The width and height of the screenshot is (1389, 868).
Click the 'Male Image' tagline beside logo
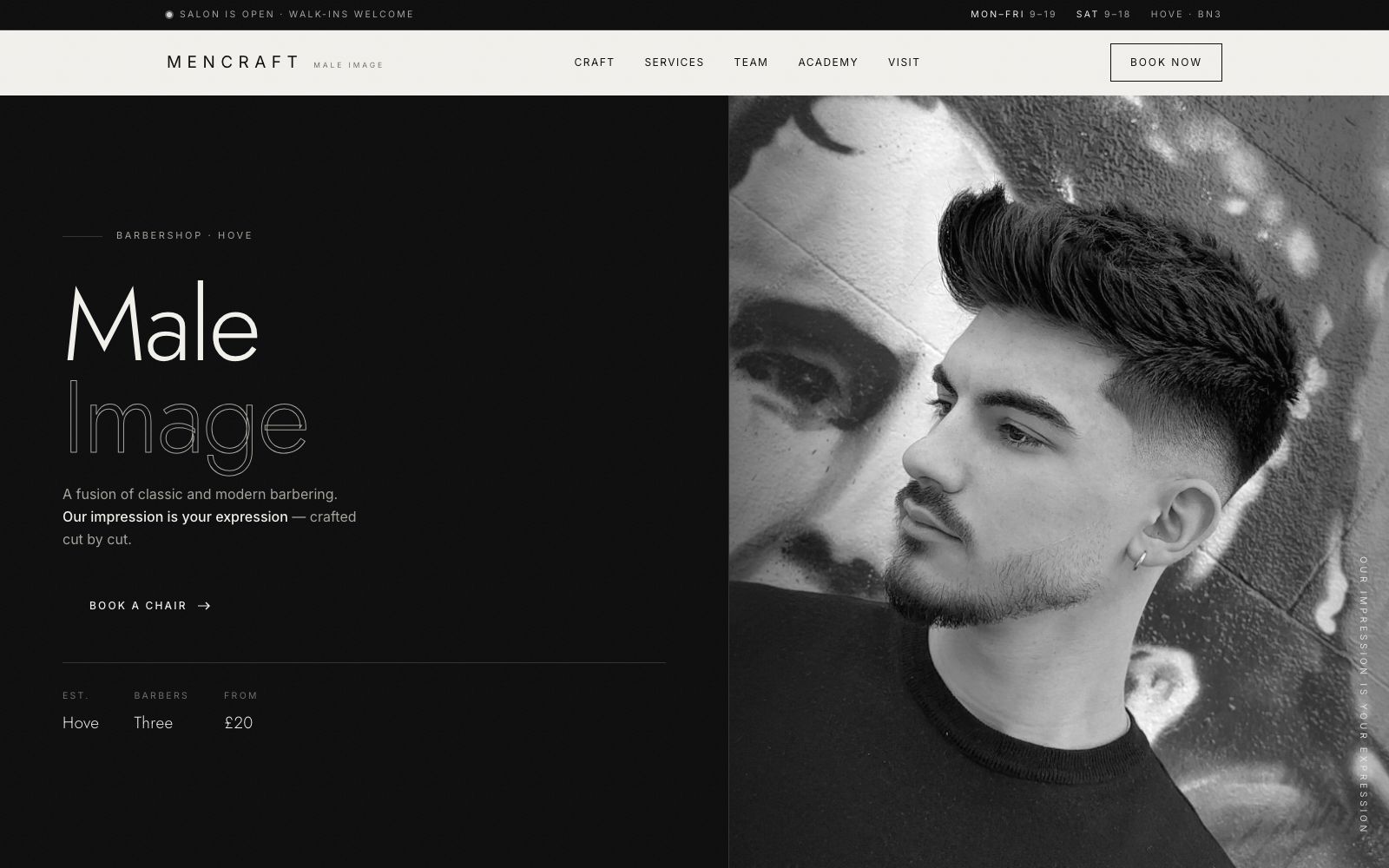[348, 65]
